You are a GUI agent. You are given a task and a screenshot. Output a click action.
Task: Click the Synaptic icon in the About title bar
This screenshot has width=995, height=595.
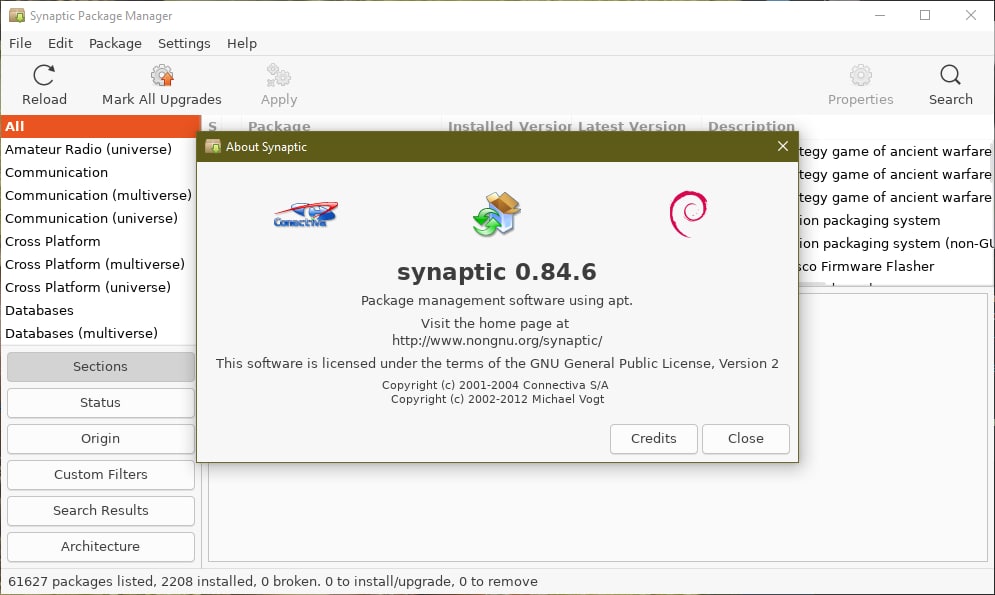tap(213, 147)
